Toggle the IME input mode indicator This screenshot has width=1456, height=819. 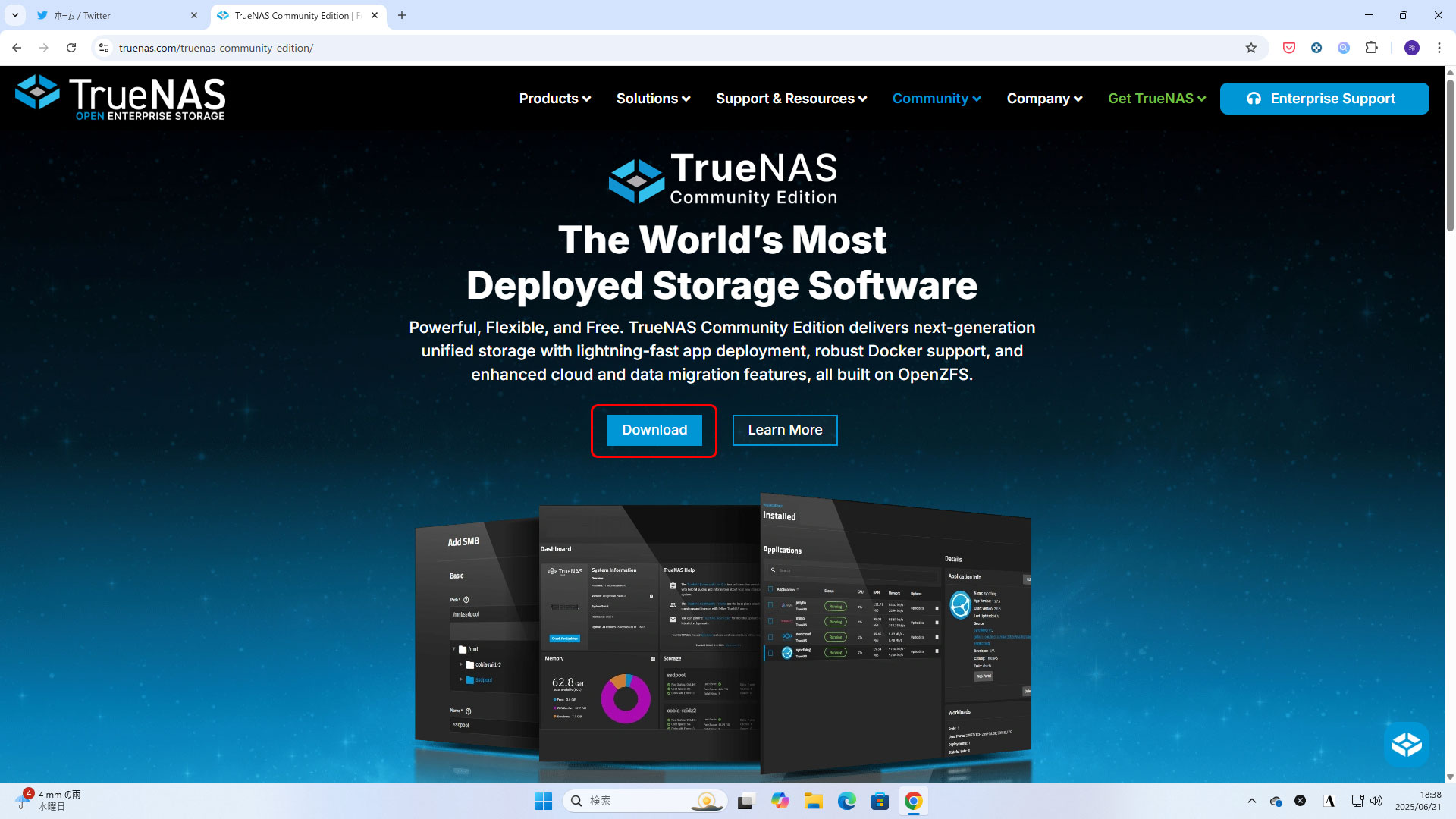click(x=1329, y=801)
